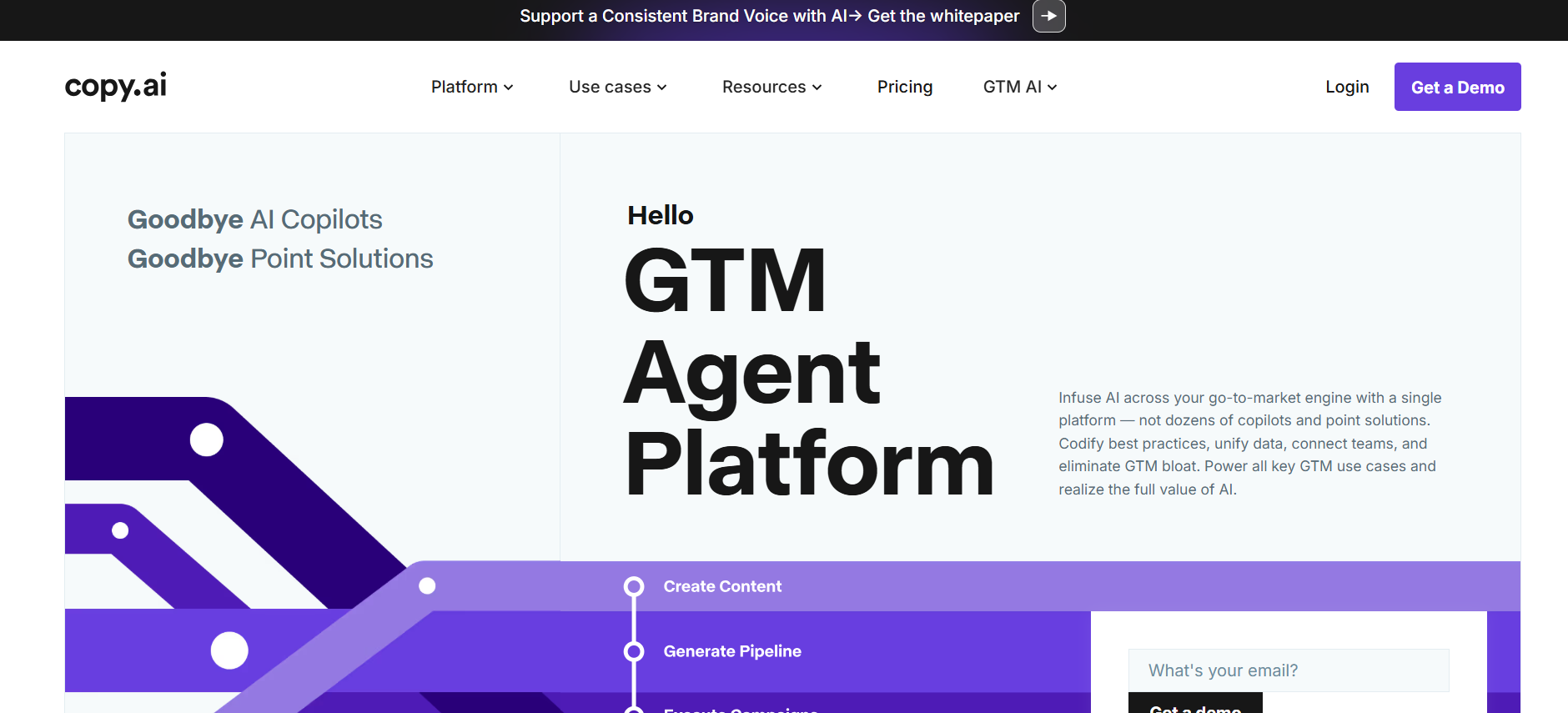Viewport: 1568px width, 713px height.
Task: Click the copy.ai logo
Action: coord(116,86)
